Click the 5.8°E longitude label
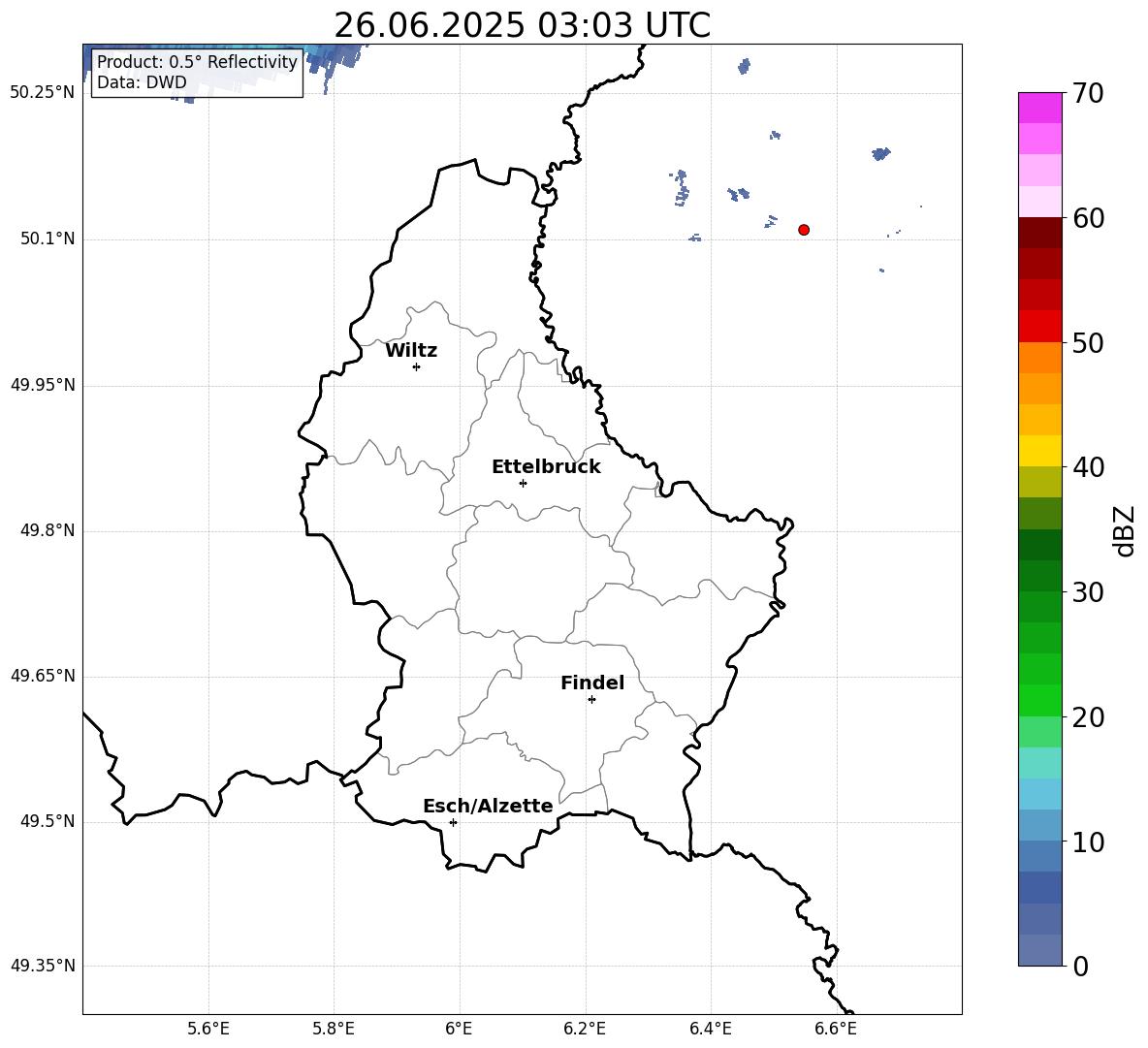The width and height of the screenshot is (1148, 1048). coord(334,1029)
